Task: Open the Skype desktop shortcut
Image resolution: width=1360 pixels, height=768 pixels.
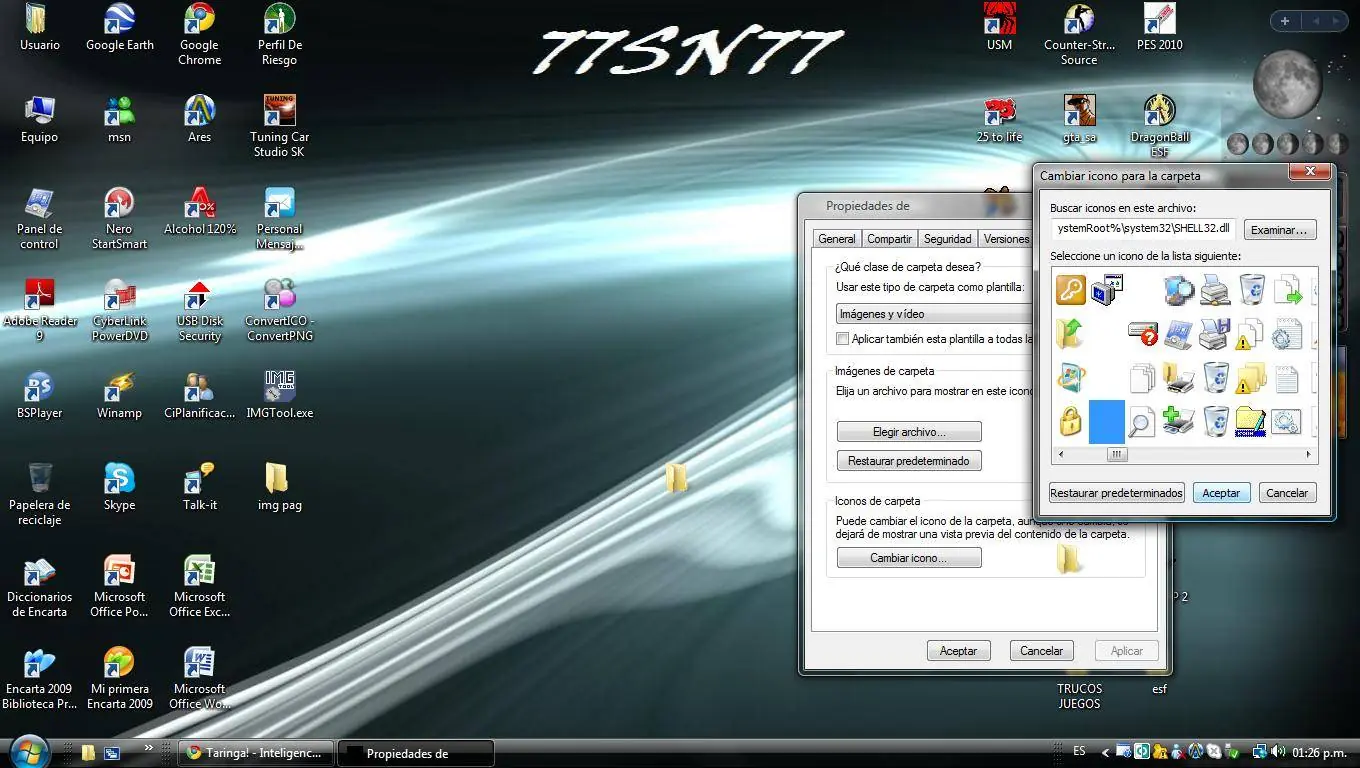Action: click(119, 487)
